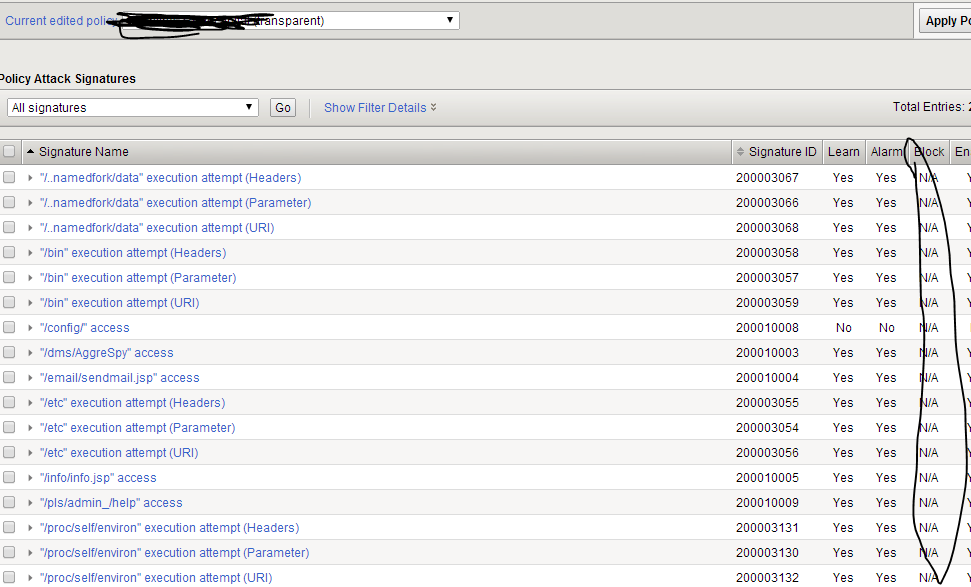Sort by the Block column header
Viewport: 971px width, 587px height.
(x=929, y=152)
